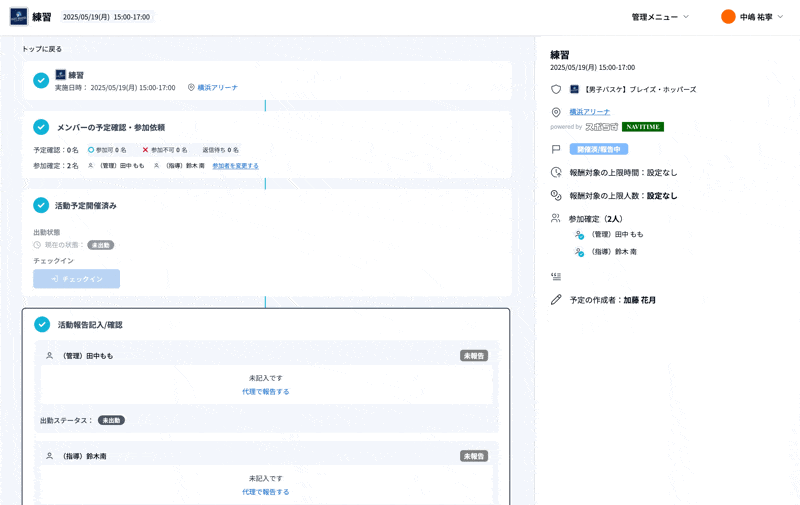Click the checkmark circle for メンバーの予定確認・参加依頼

[41, 127]
